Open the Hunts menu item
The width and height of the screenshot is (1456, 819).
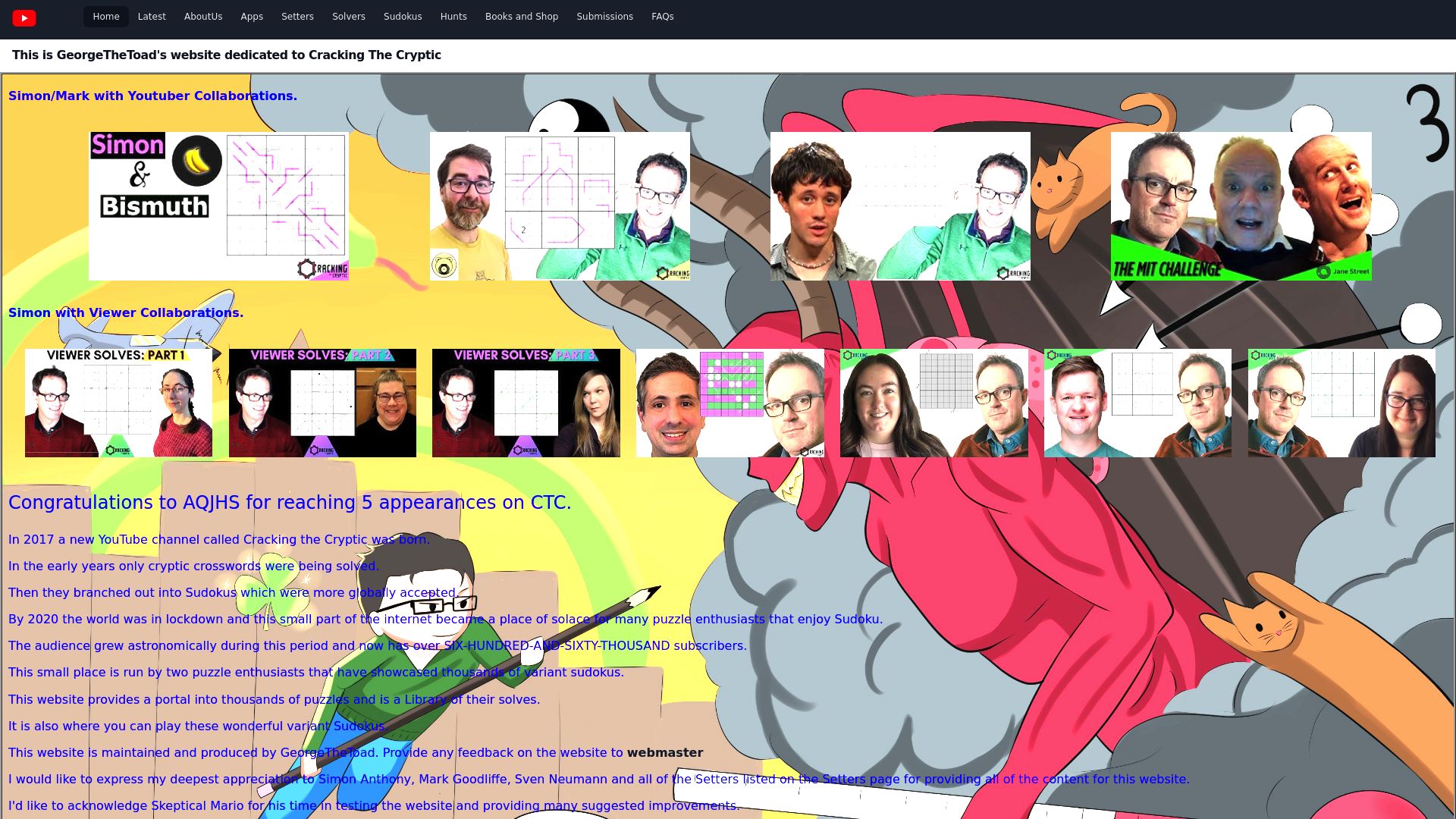[453, 17]
